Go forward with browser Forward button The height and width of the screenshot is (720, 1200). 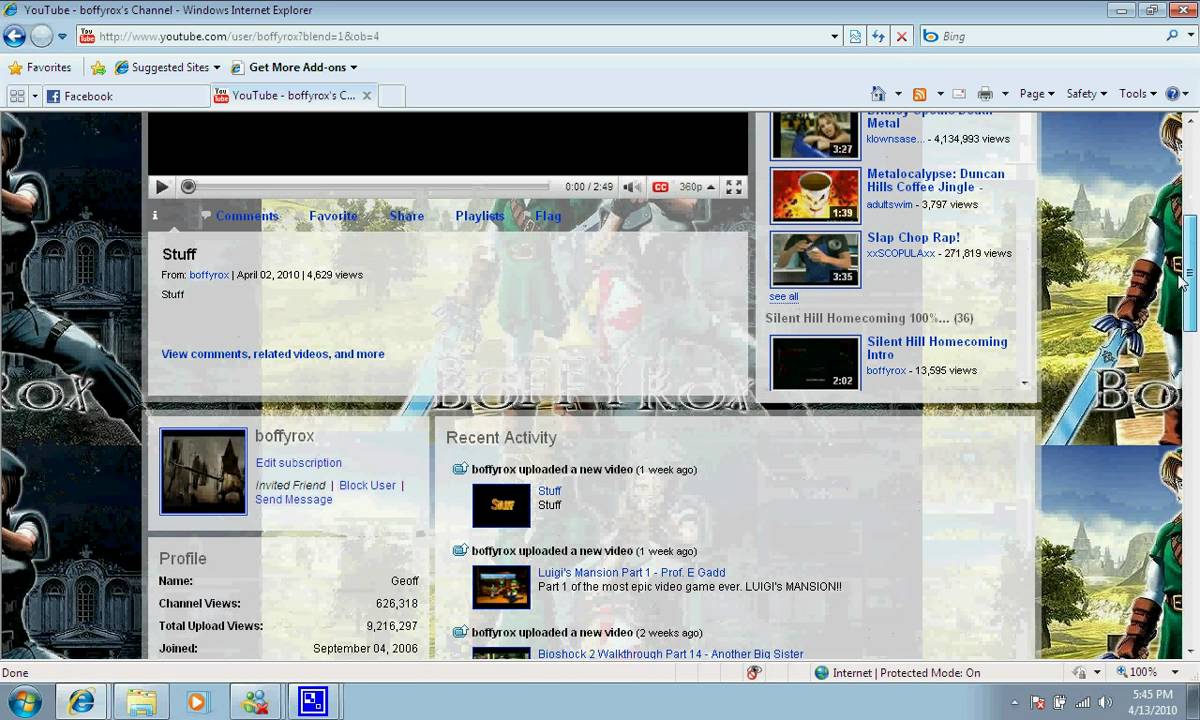pyautogui.click(x=41, y=36)
